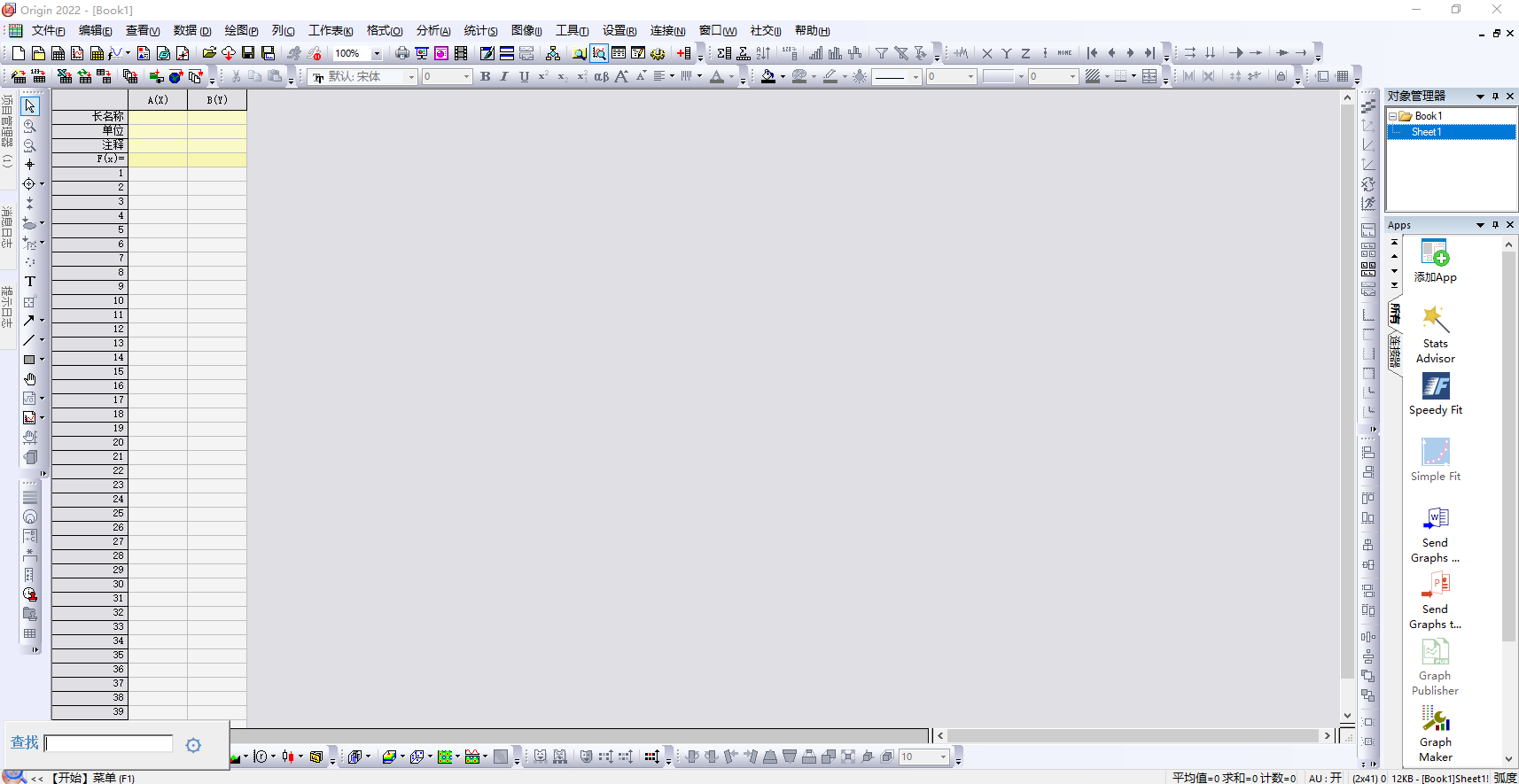Click the Add Filter funnel icon
Viewport: 1519px width, 784px height.
coord(881,53)
